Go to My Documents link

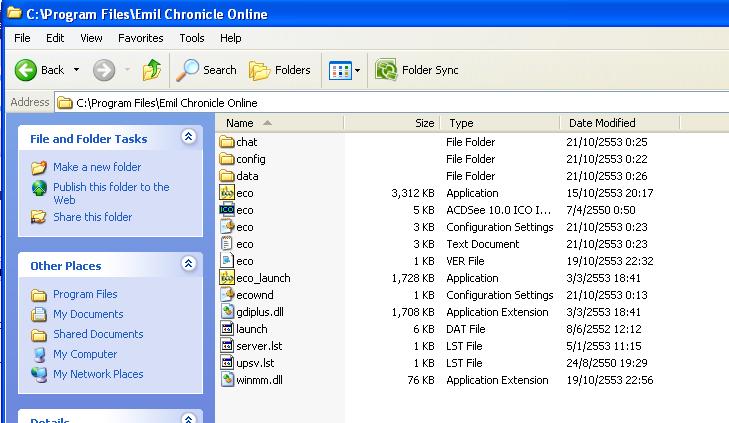(x=88, y=314)
